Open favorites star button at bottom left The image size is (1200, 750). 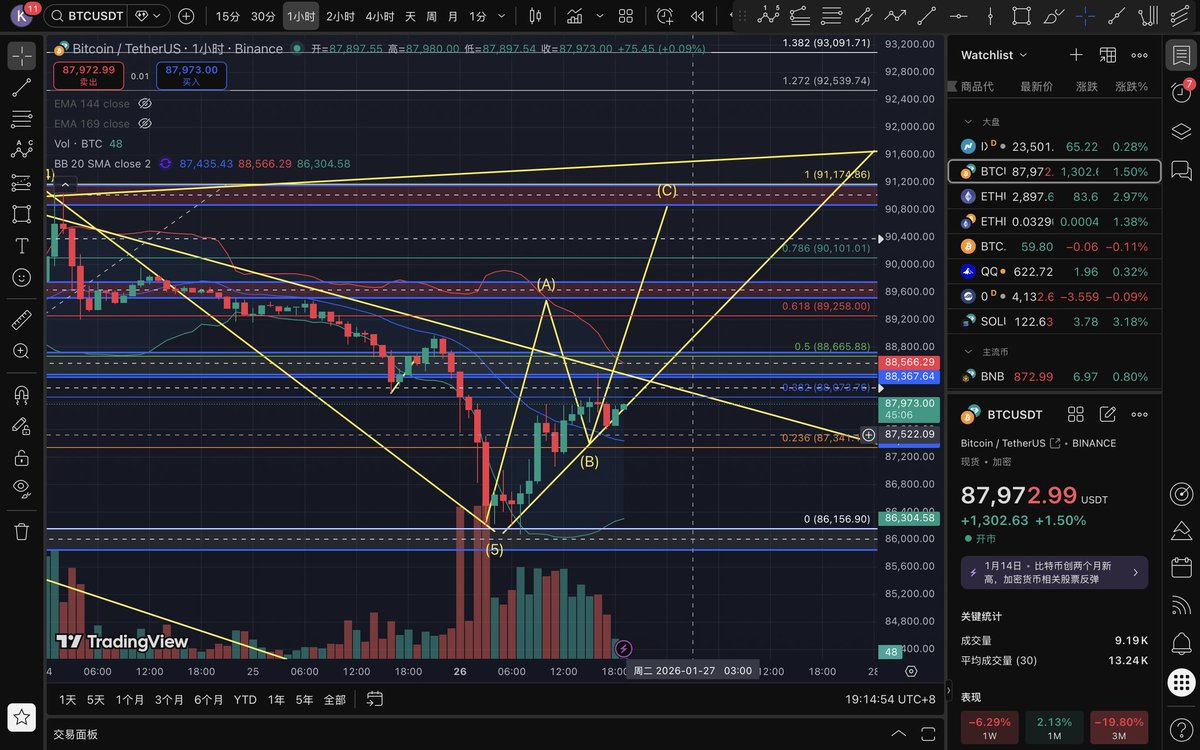(23, 716)
